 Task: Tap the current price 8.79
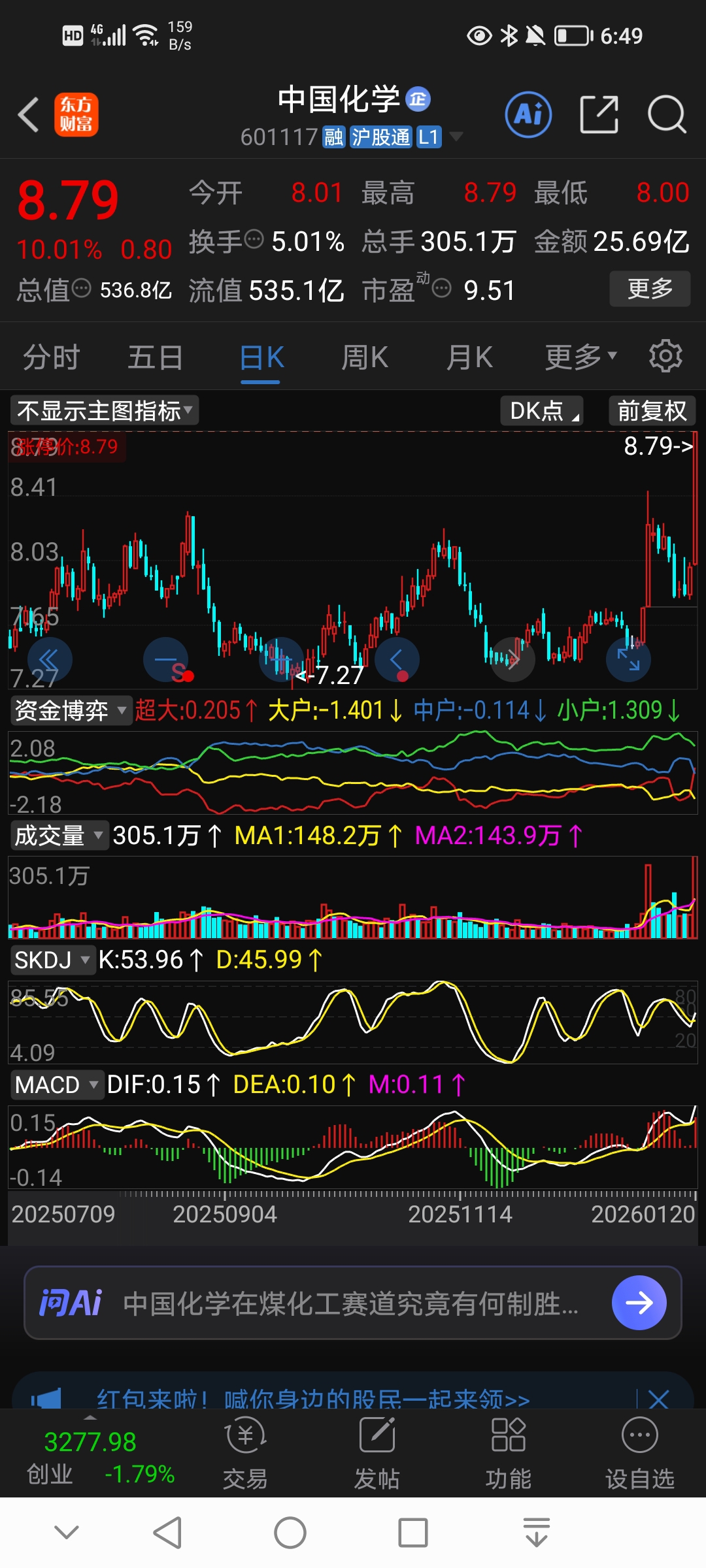(x=68, y=200)
